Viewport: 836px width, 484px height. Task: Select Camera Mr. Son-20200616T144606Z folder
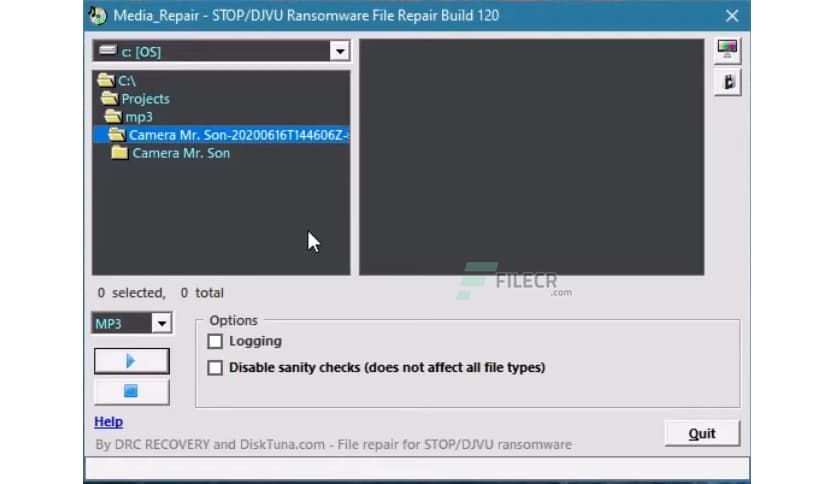click(222, 135)
